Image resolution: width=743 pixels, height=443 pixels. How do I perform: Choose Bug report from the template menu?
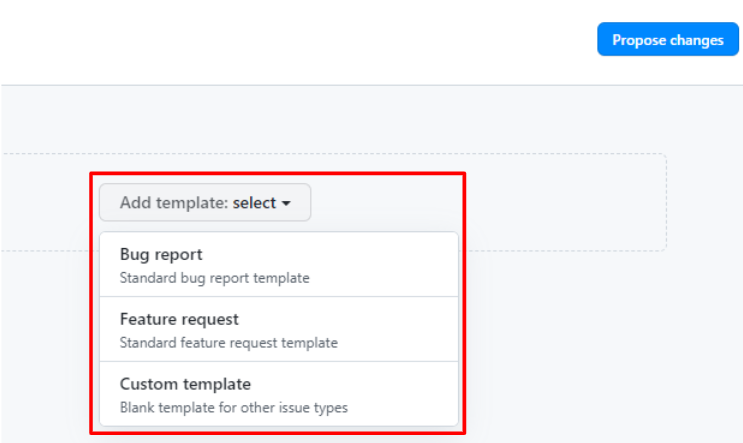coord(279,264)
